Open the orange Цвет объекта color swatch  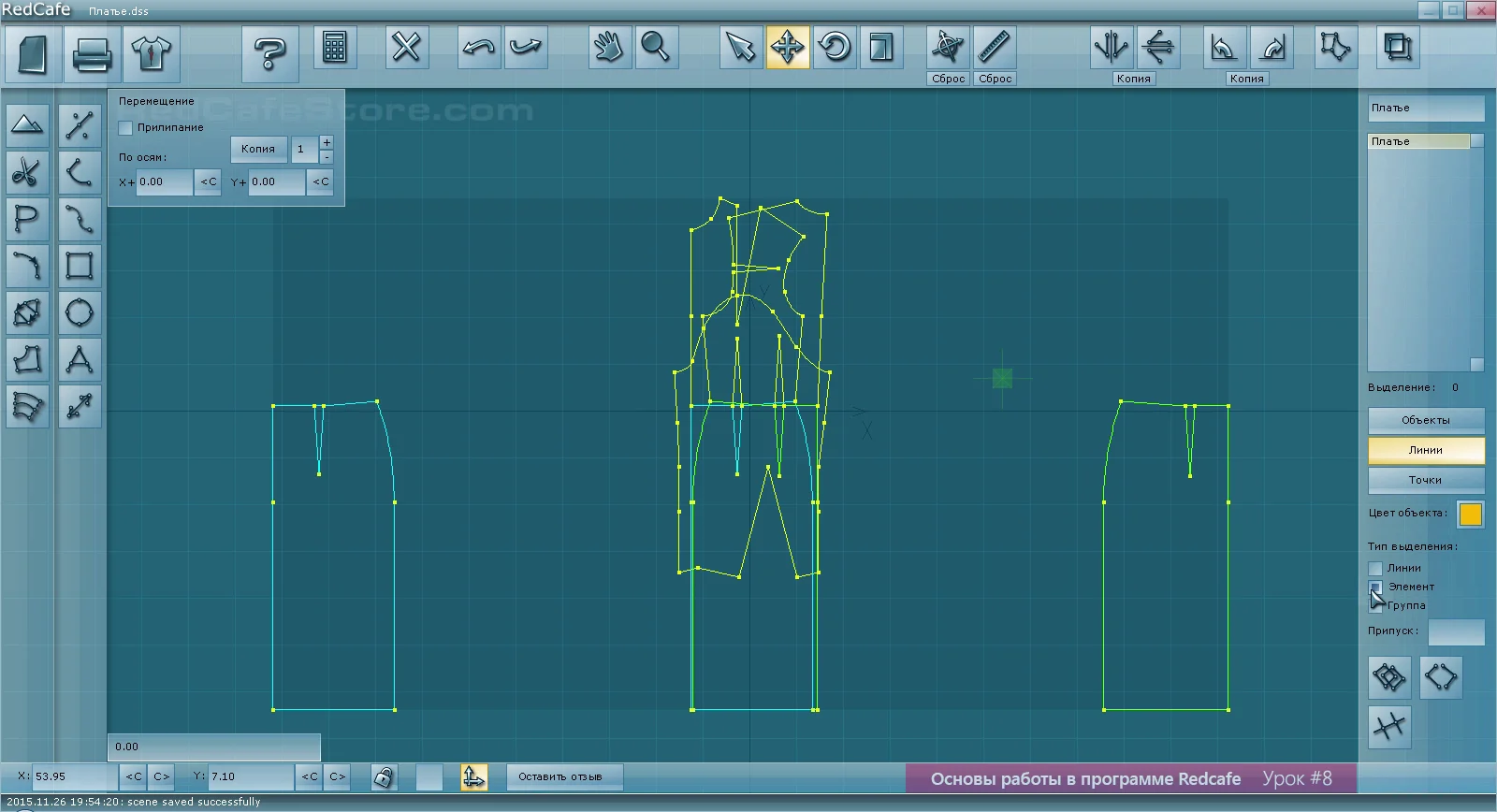coord(1471,515)
